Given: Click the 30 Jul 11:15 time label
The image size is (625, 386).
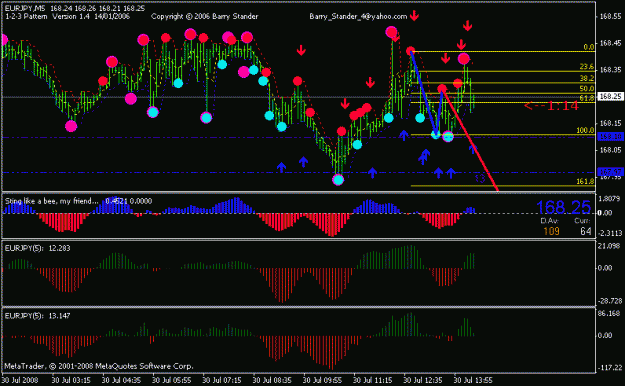Looking at the screenshot, I should [x=373, y=380].
